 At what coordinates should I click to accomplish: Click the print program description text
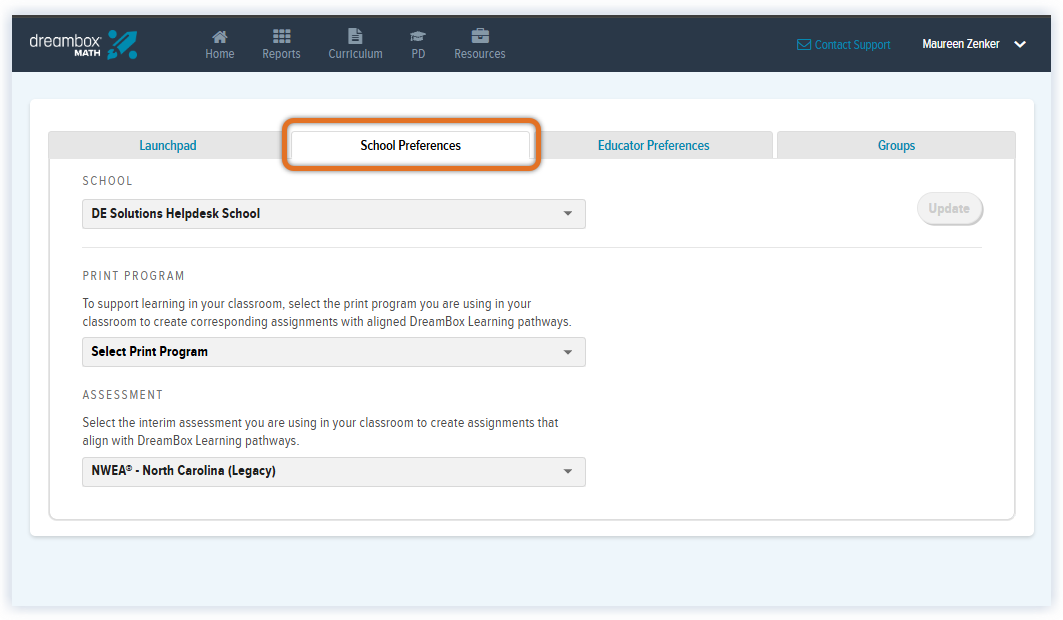click(x=327, y=312)
